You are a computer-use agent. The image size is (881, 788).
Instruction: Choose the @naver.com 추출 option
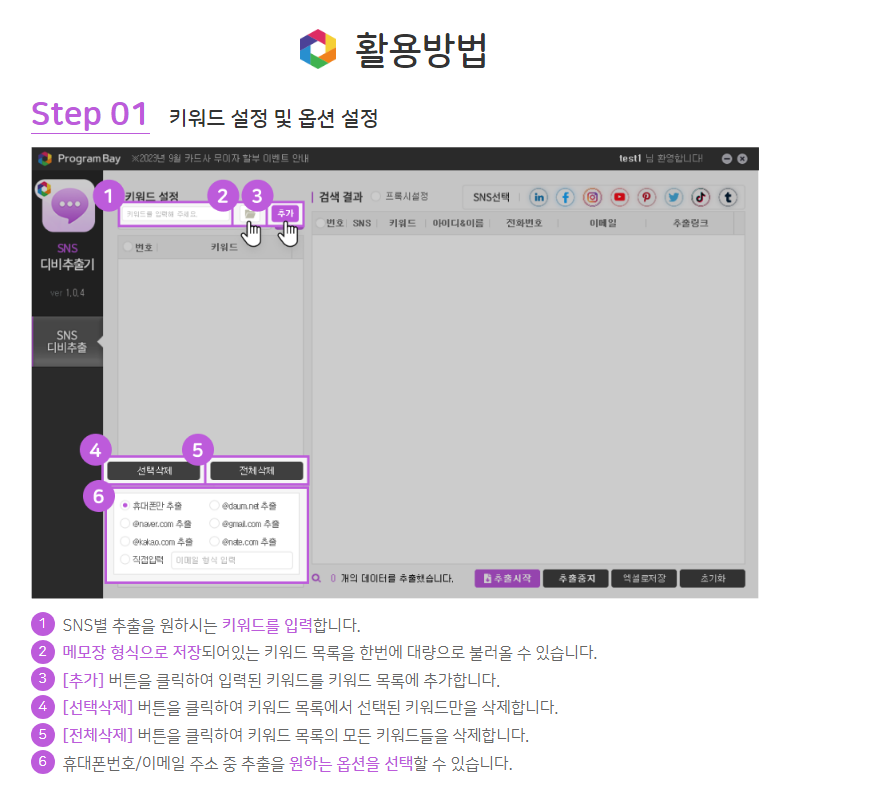tap(125, 524)
